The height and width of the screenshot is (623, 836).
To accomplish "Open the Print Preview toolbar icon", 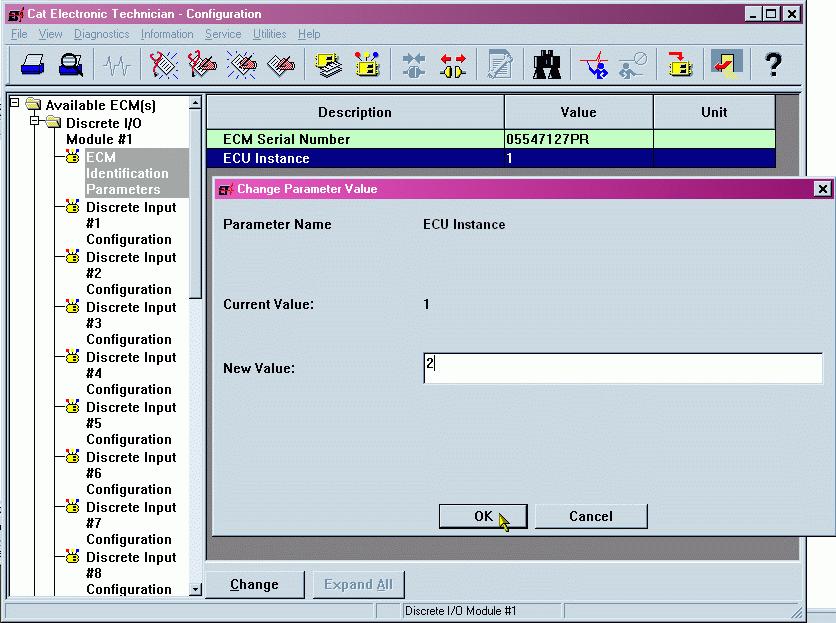I will pyautogui.click(x=70, y=65).
